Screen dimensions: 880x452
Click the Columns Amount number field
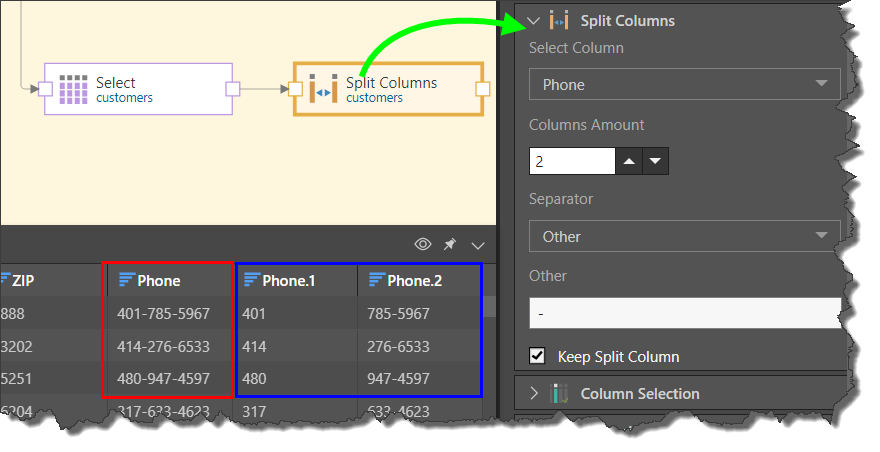tap(571, 161)
